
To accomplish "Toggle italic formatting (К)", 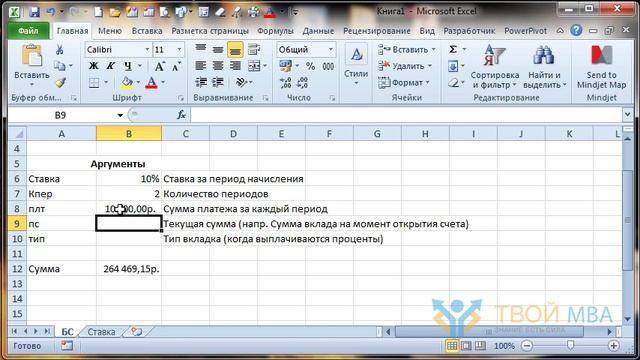I will click(x=110, y=66).
